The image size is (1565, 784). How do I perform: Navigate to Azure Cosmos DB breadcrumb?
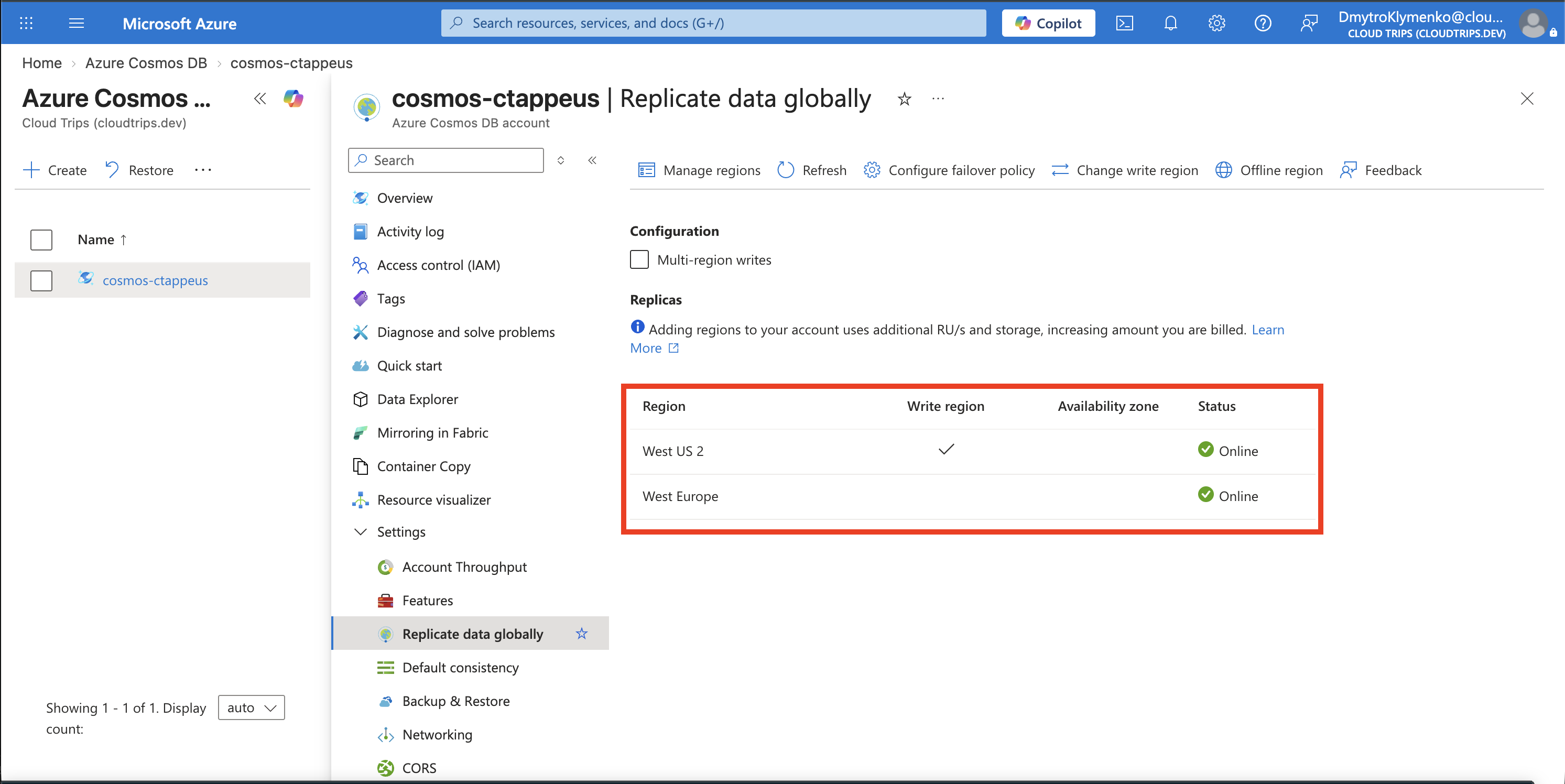[146, 63]
